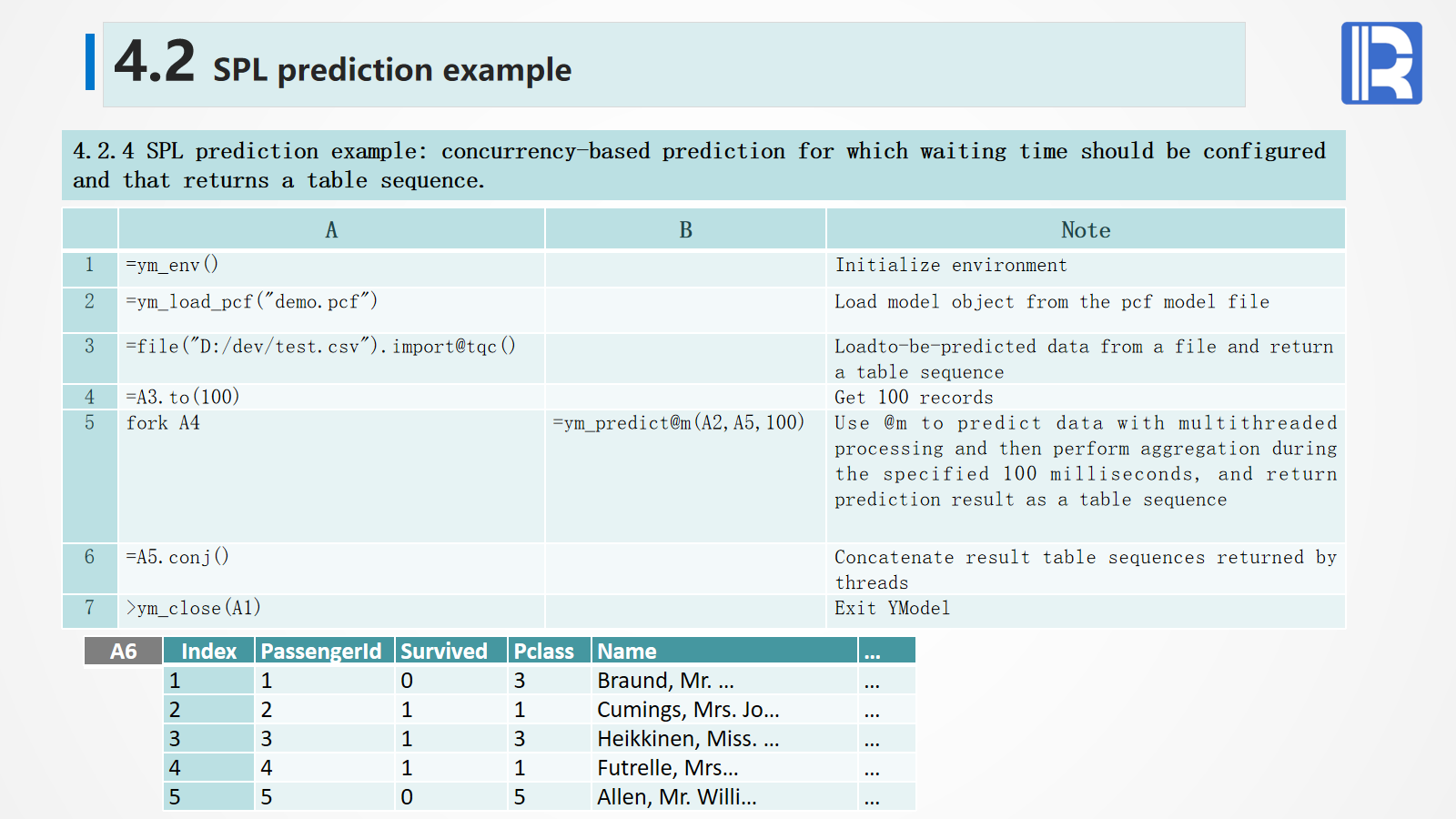Click the PassengerId column header

click(x=321, y=652)
